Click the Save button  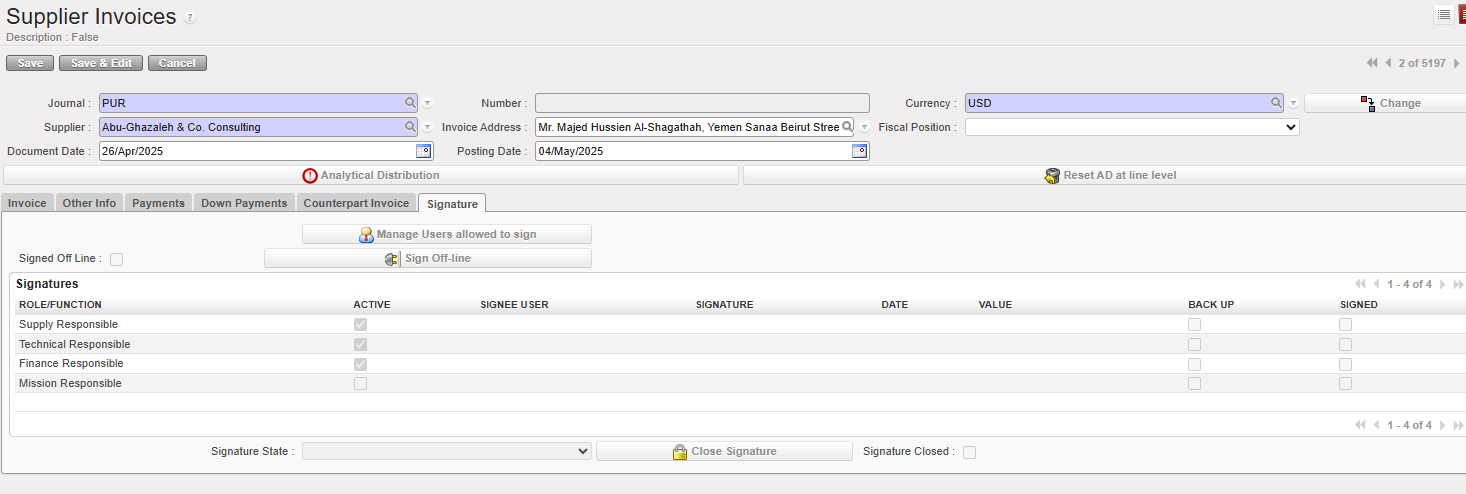(x=30, y=63)
